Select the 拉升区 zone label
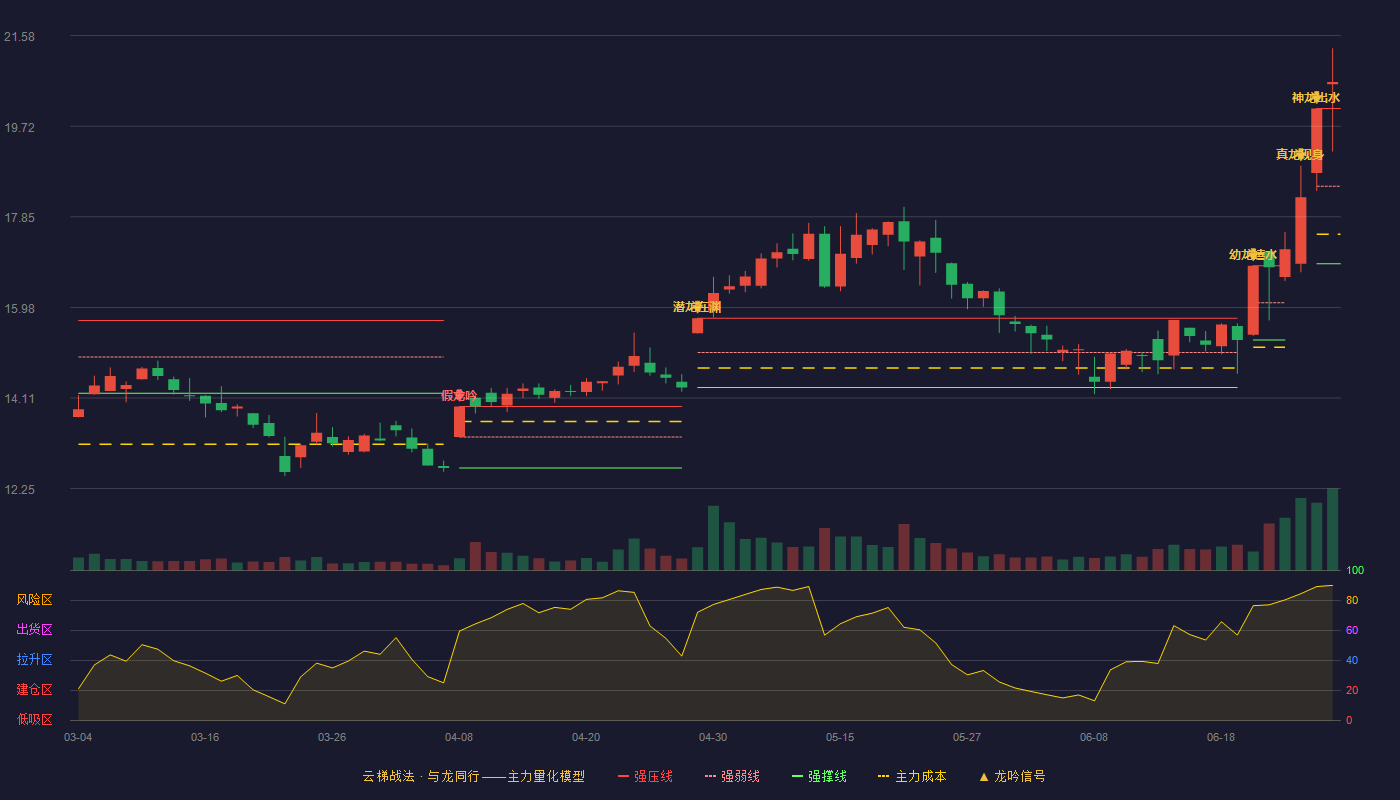Image resolution: width=1400 pixels, height=800 pixels. click(34, 660)
